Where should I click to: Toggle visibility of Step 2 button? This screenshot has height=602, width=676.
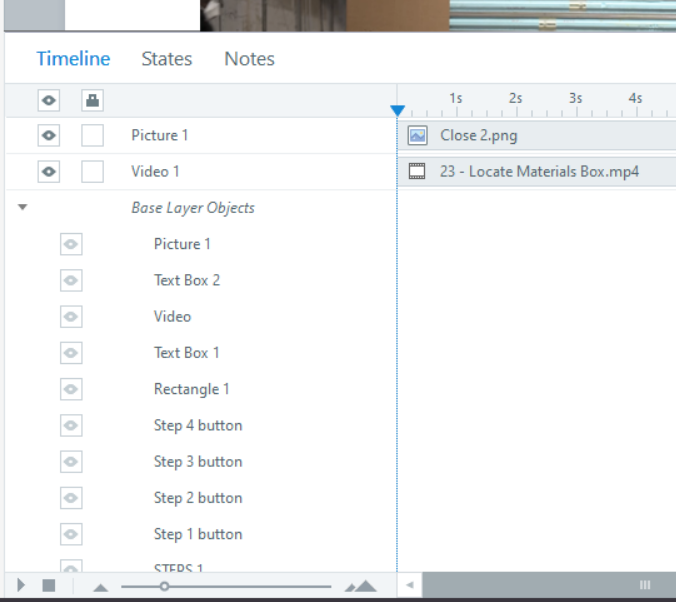71,498
